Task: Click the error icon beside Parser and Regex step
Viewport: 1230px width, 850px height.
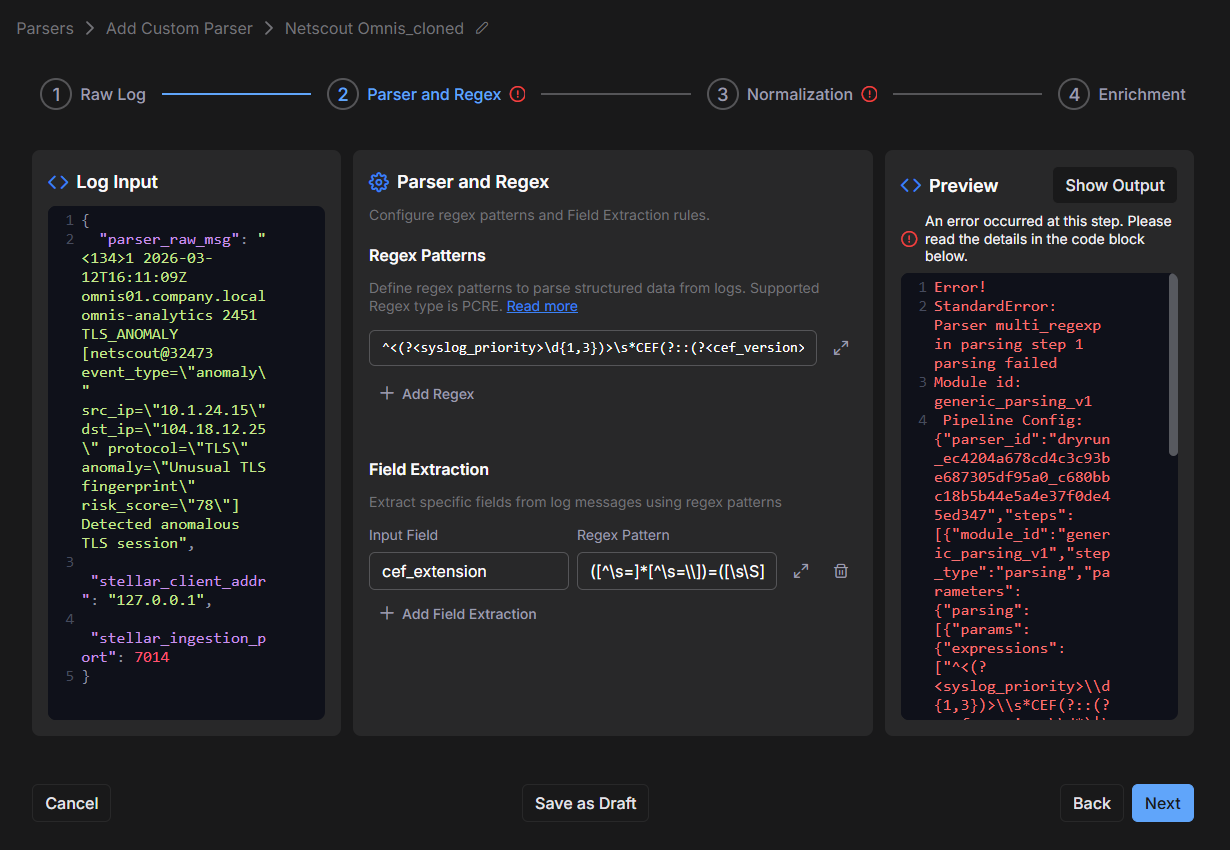Action: click(x=517, y=94)
